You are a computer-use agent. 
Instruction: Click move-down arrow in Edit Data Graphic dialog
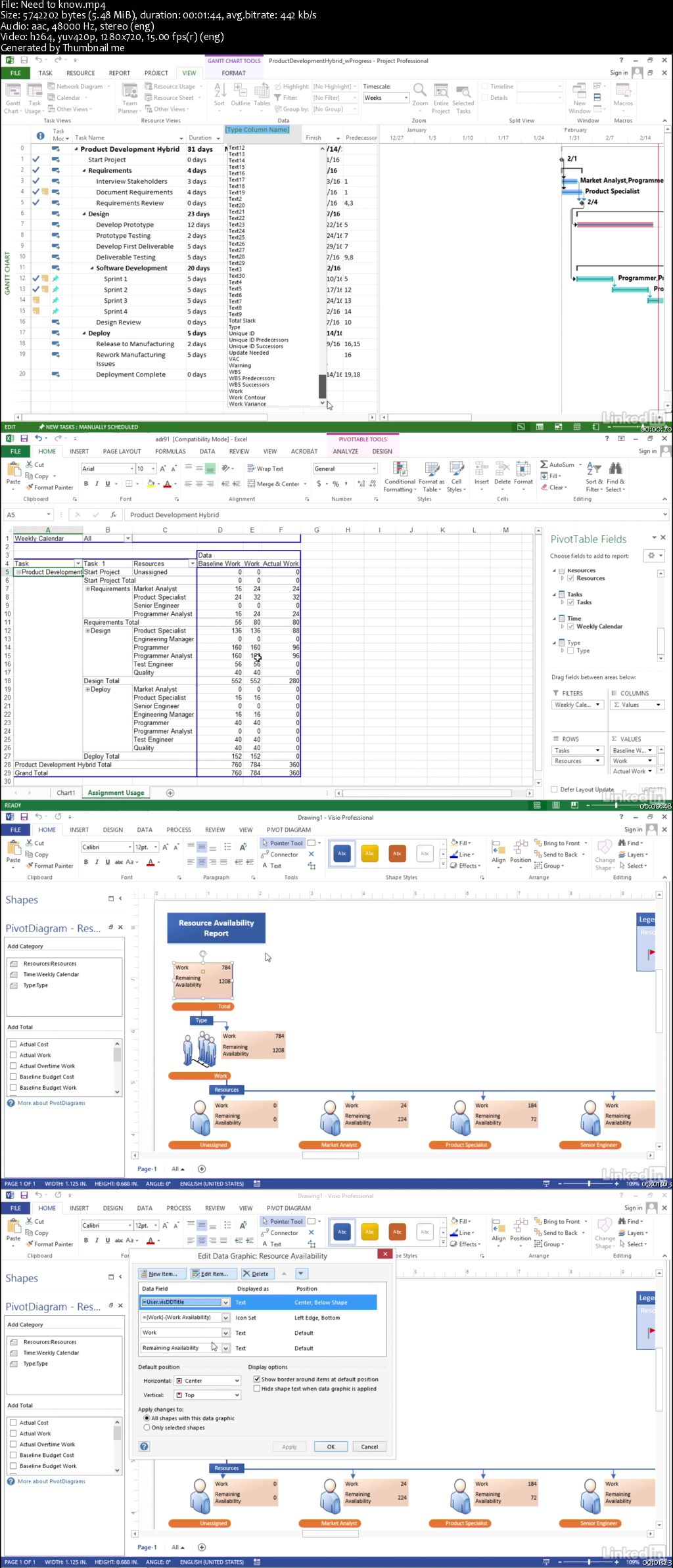pos(301,1273)
